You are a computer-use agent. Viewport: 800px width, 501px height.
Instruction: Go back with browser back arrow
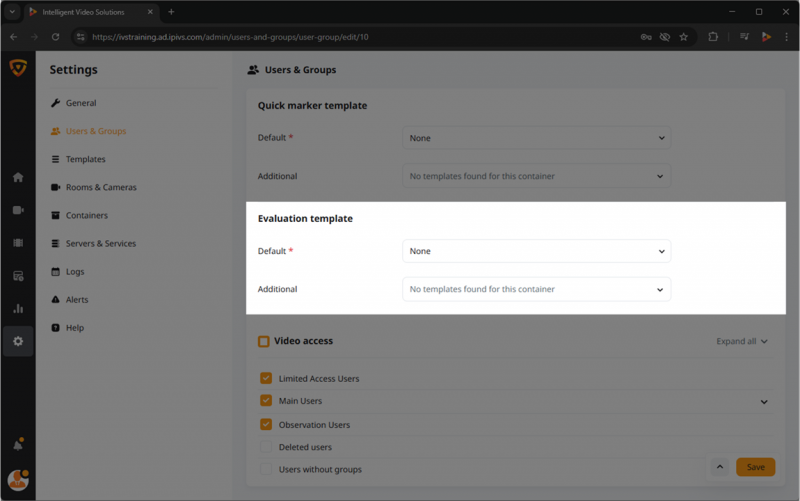click(x=14, y=37)
